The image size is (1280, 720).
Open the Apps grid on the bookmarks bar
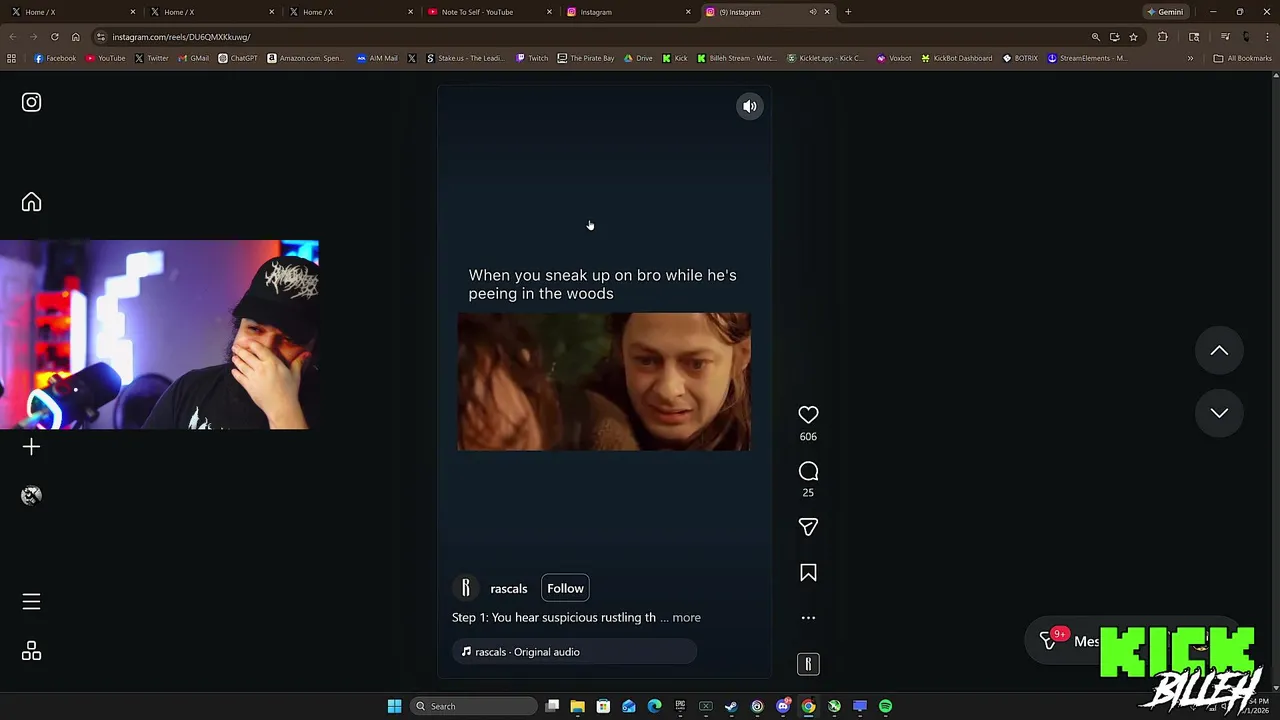11,58
